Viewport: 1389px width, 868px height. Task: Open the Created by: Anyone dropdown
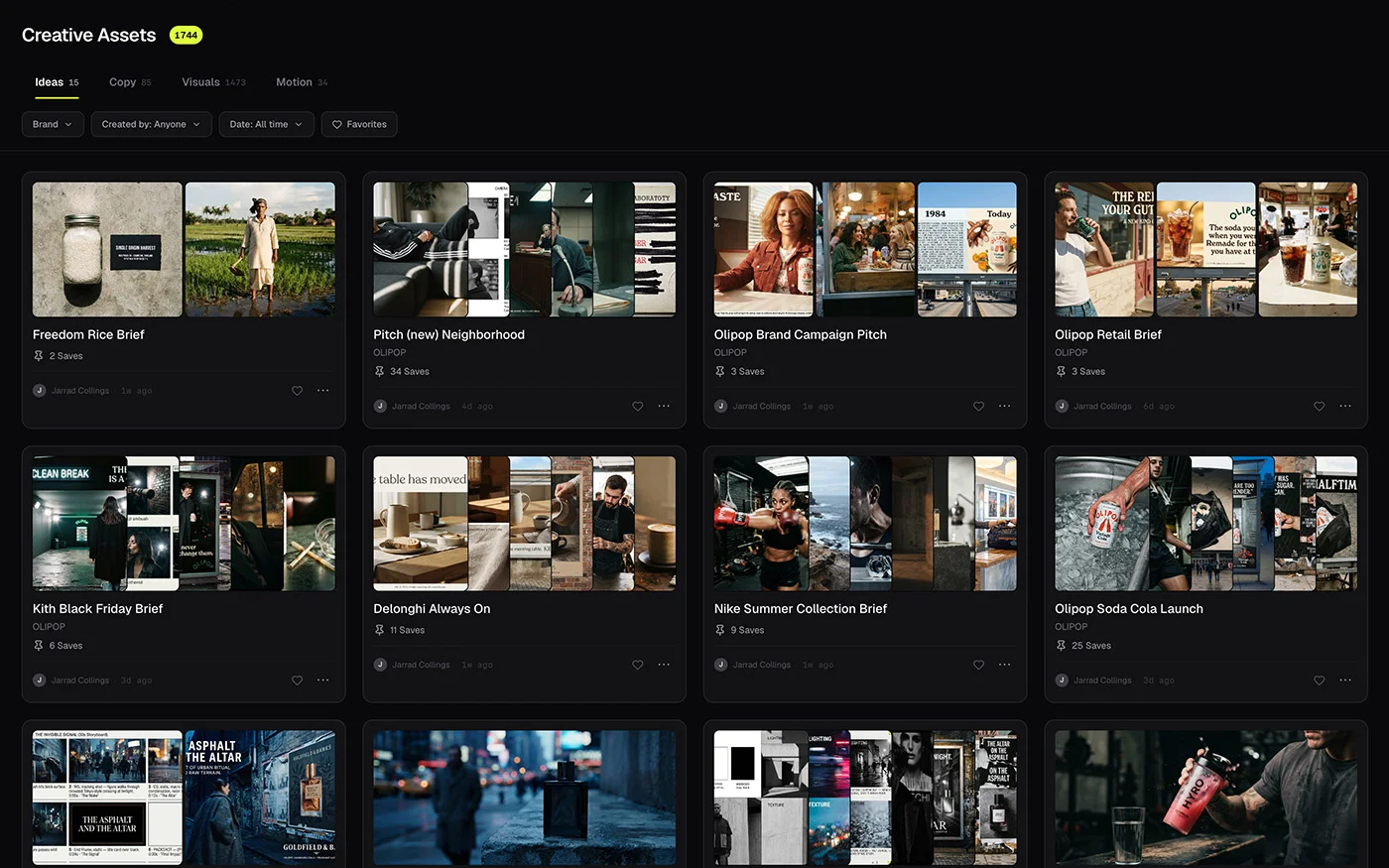click(x=151, y=124)
